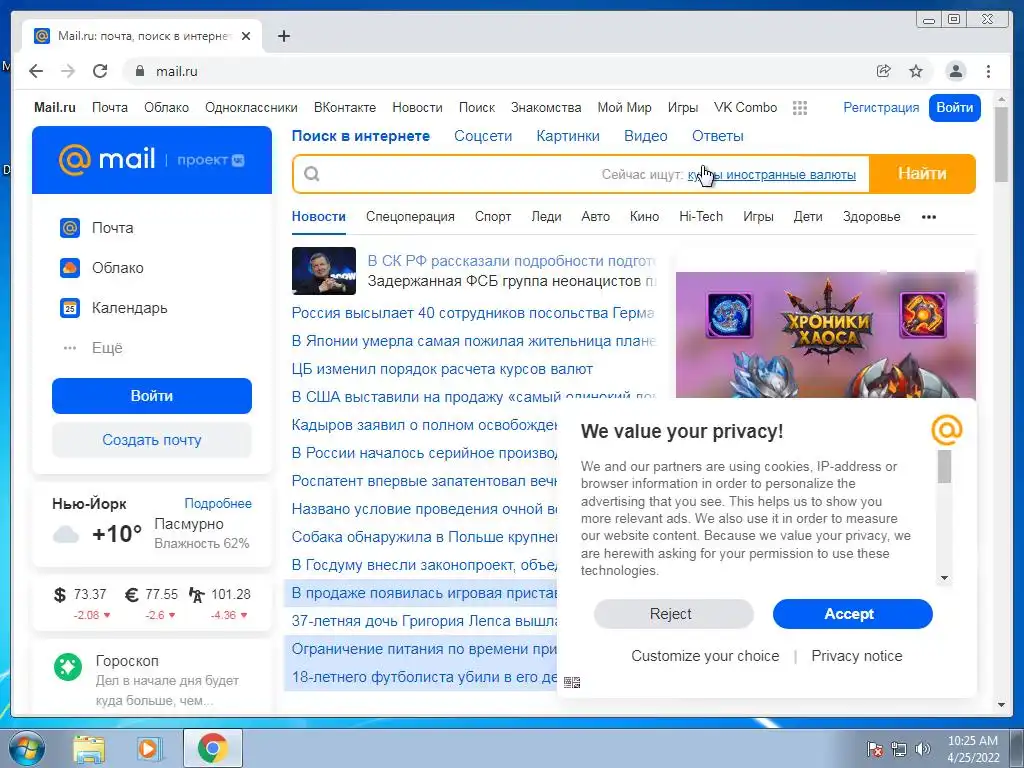Viewport: 1024px width, 768px height.
Task: Open Одноклассники in top navigation
Action: click(x=251, y=108)
